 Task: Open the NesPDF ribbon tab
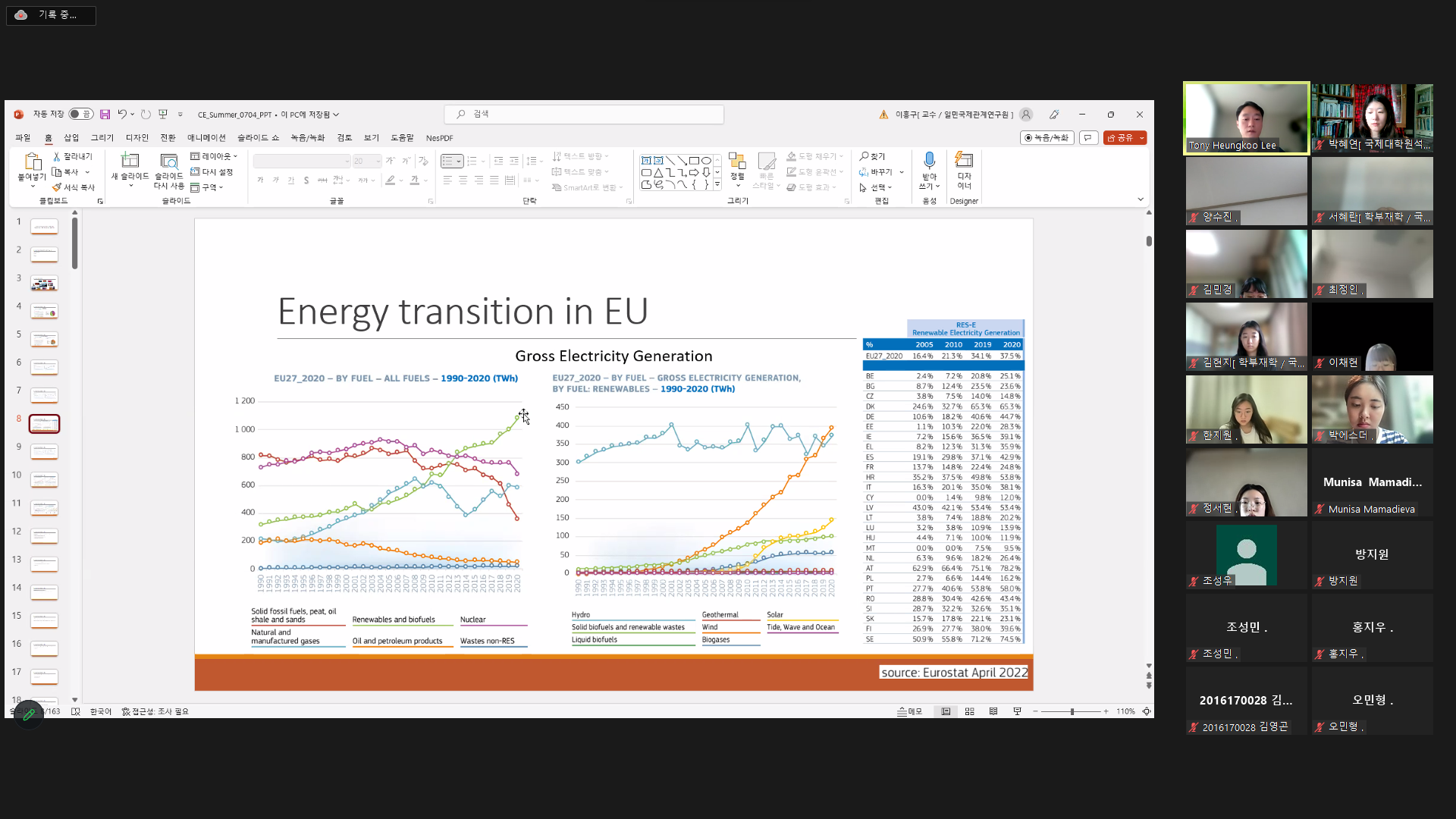click(439, 138)
